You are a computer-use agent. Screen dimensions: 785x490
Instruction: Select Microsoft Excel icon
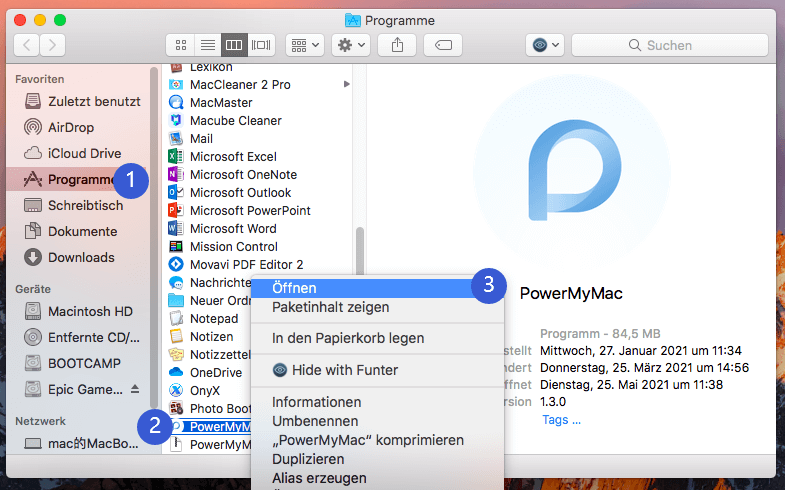click(176, 157)
